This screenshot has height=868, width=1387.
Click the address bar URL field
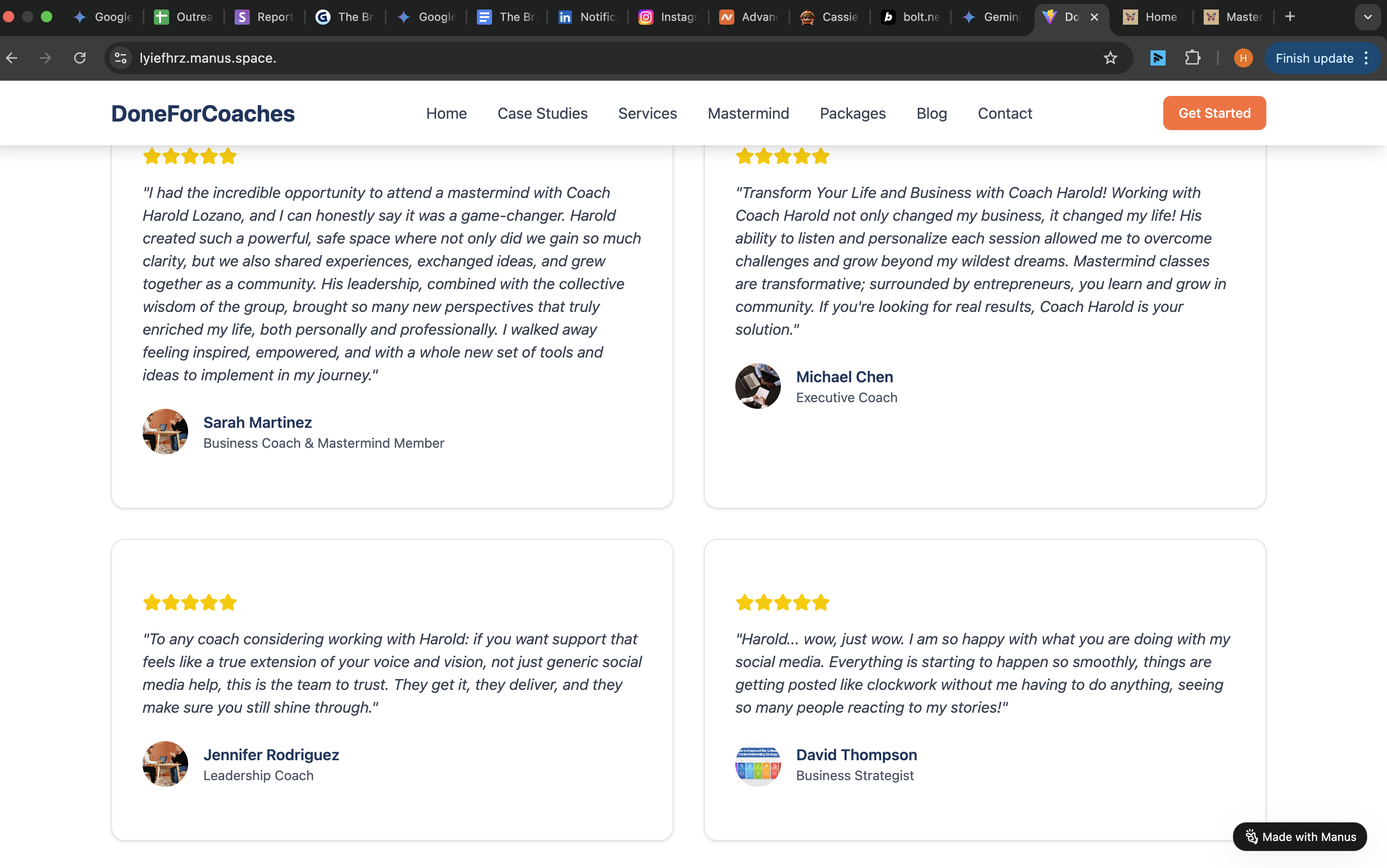pyautogui.click(x=614, y=58)
